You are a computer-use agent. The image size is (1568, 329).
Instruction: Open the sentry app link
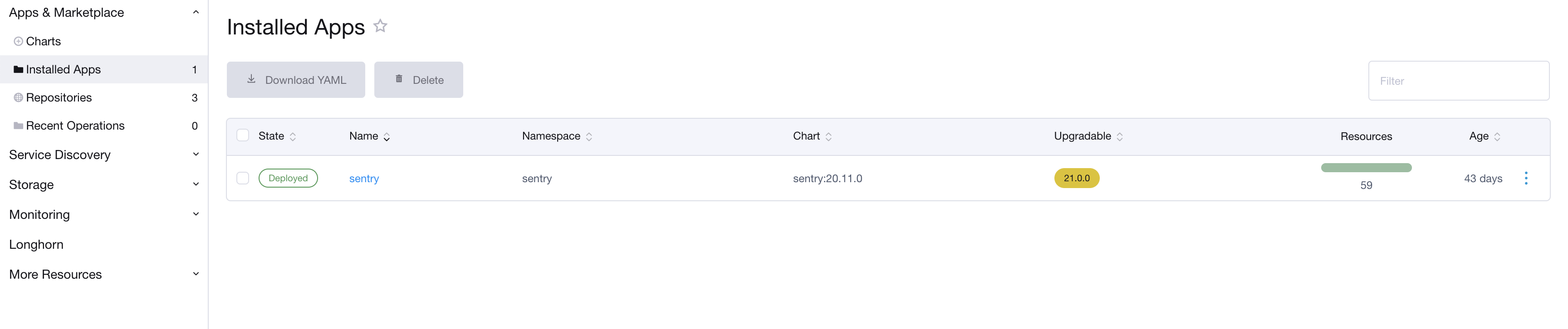pyautogui.click(x=364, y=179)
